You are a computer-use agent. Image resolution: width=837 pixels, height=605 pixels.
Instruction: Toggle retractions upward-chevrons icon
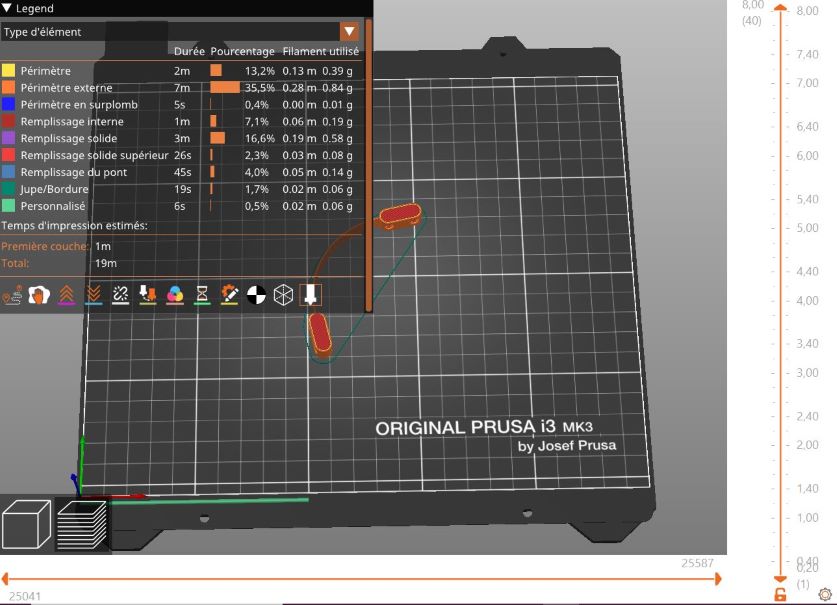click(x=66, y=295)
